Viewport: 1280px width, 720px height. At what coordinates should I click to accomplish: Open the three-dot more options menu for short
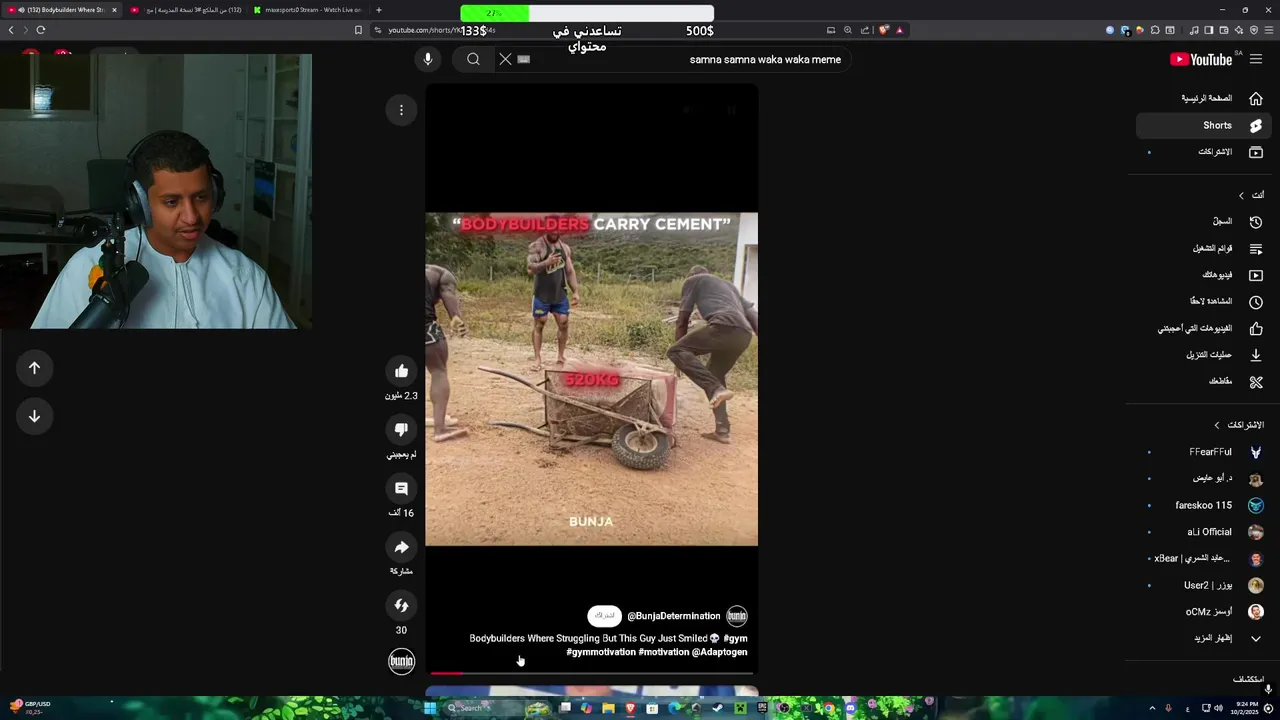[x=401, y=110]
